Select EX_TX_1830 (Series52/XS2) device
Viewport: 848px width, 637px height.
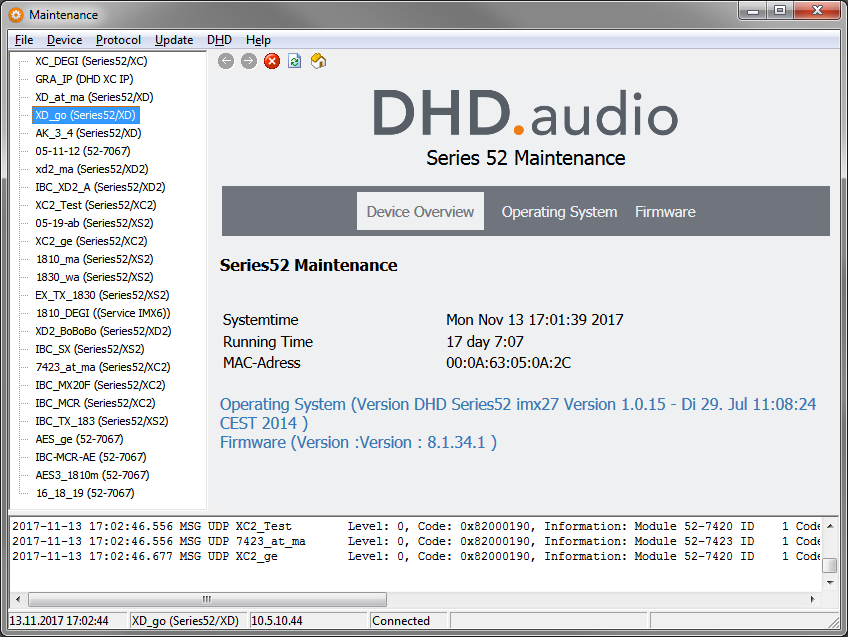[102, 295]
